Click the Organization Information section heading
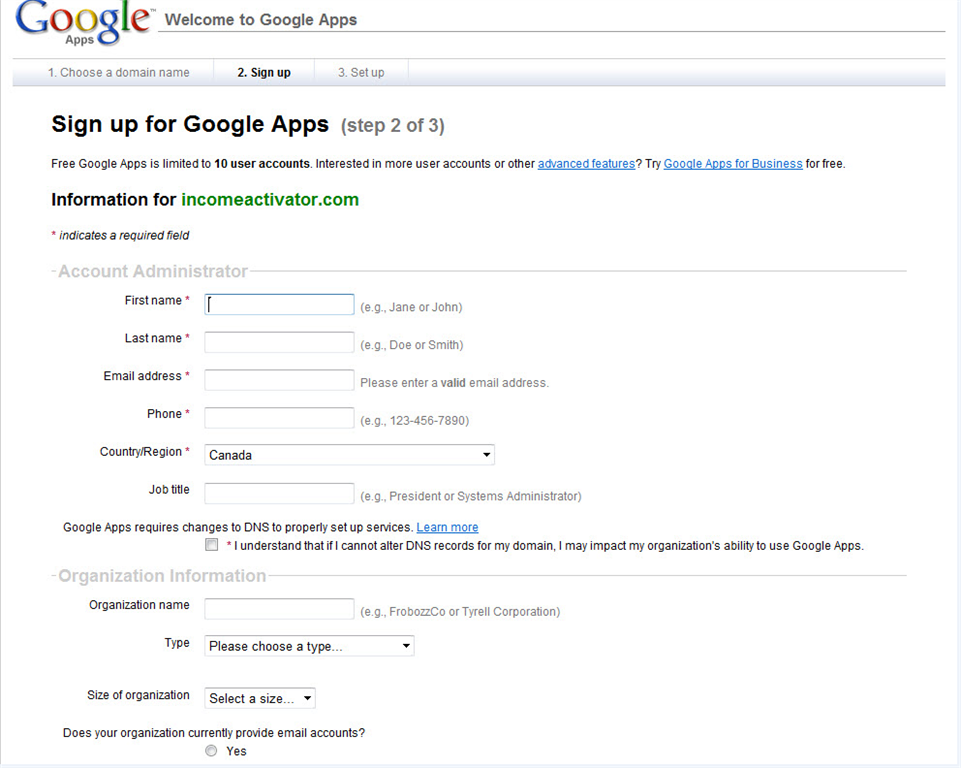 click(162, 576)
